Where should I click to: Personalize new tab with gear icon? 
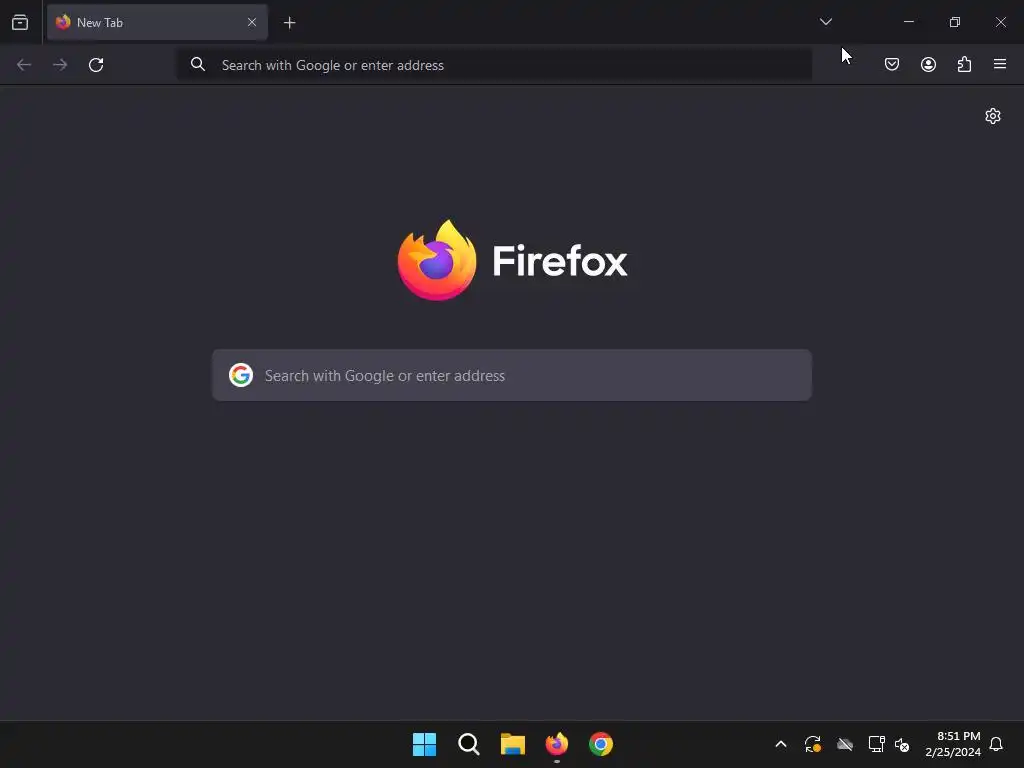(993, 116)
